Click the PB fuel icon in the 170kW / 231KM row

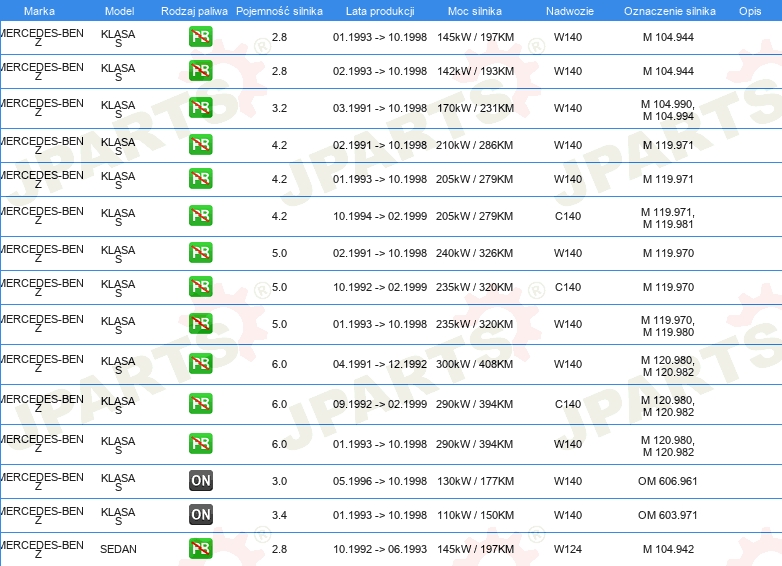point(200,107)
